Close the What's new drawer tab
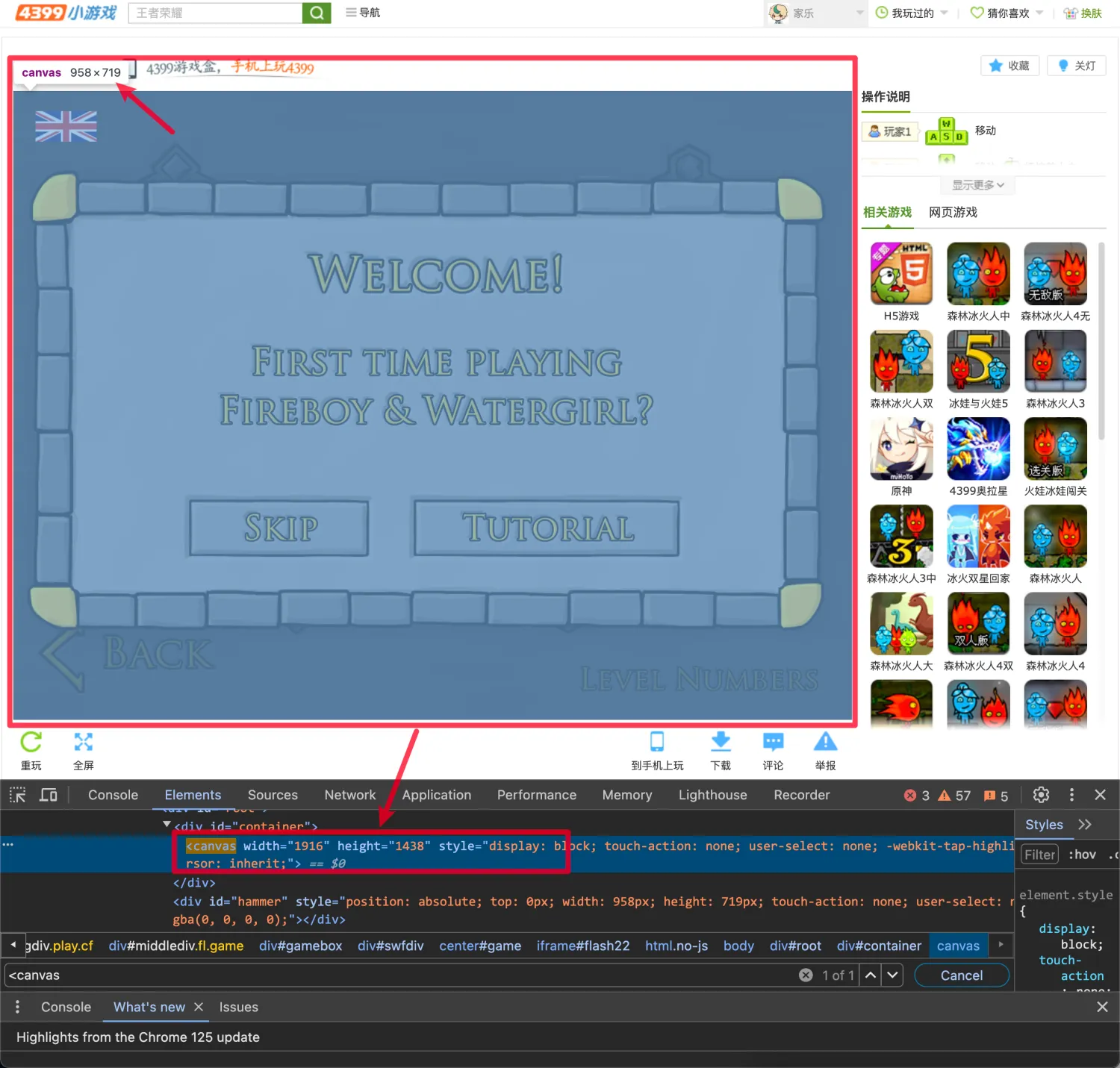 (x=199, y=1007)
